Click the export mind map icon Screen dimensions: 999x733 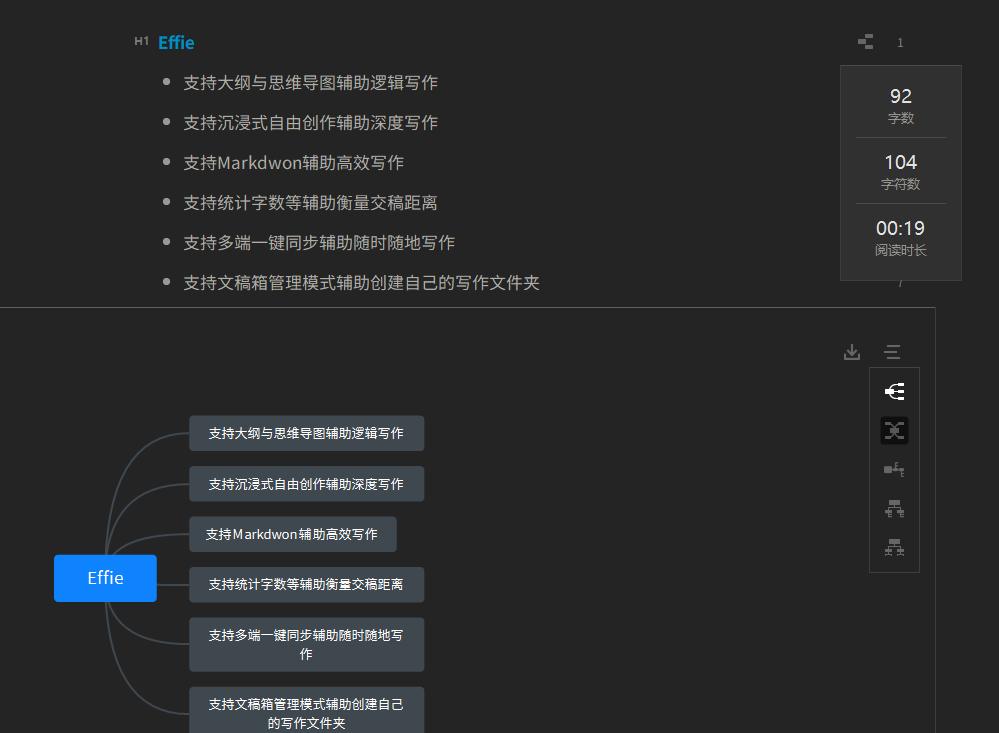pyautogui.click(x=851, y=352)
